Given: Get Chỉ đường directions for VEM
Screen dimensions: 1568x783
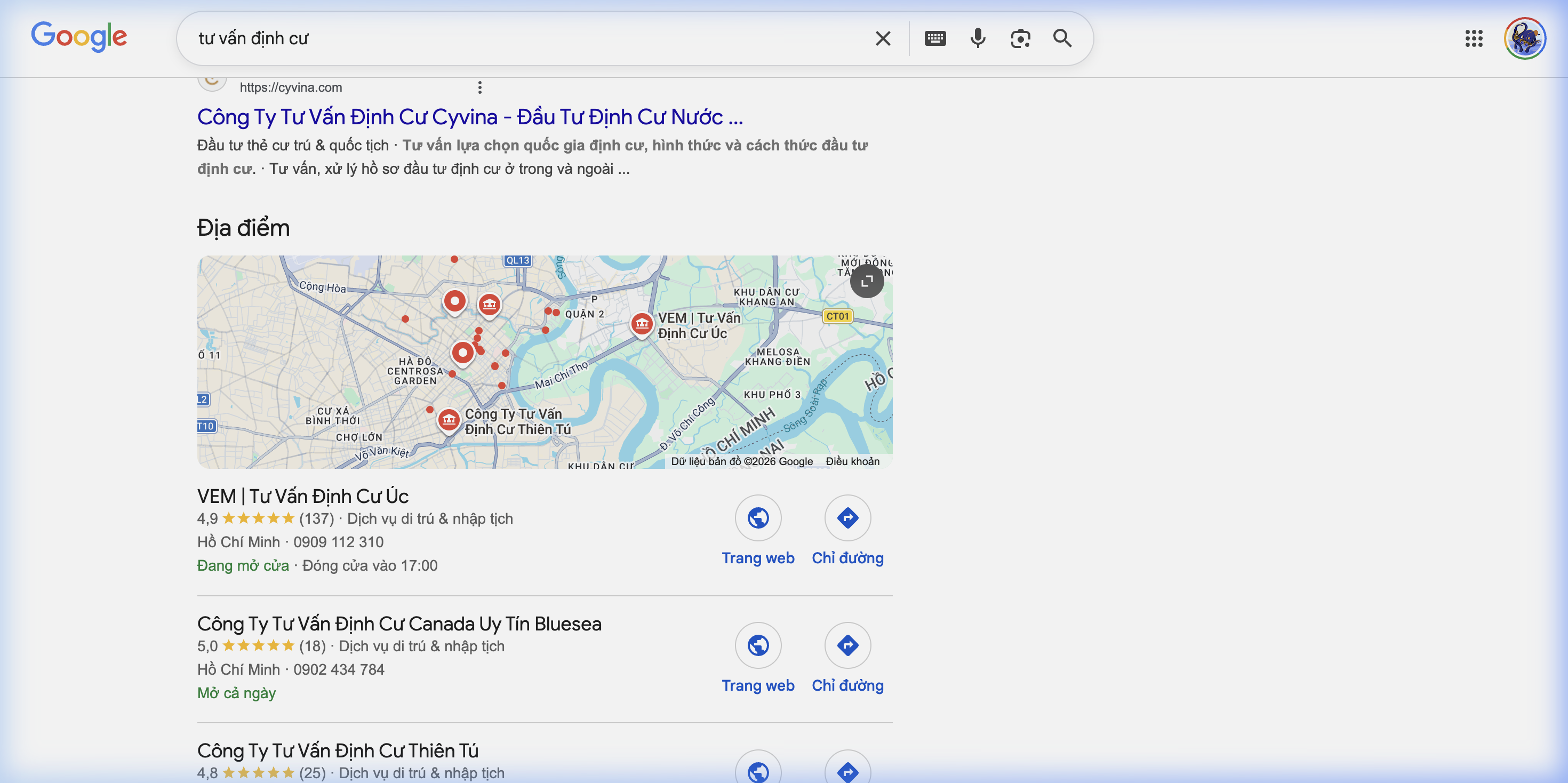Looking at the screenshot, I should (x=847, y=530).
